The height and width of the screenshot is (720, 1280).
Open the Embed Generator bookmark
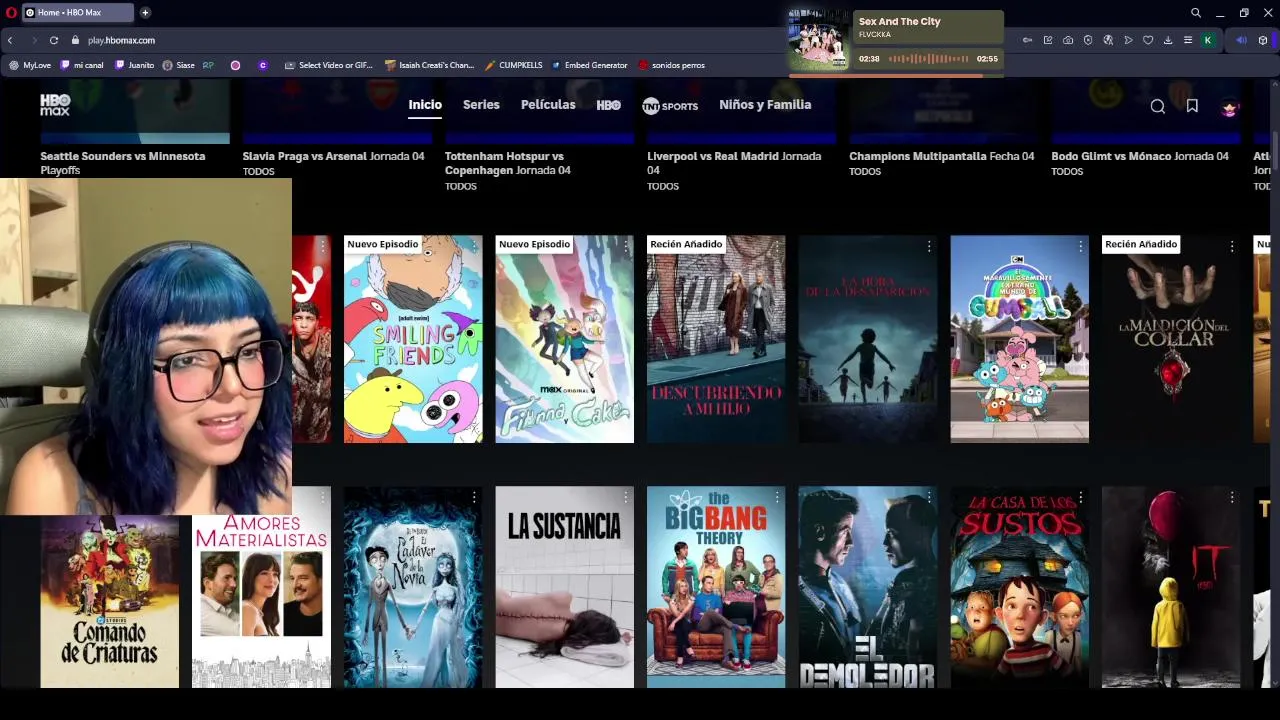click(x=590, y=65)
